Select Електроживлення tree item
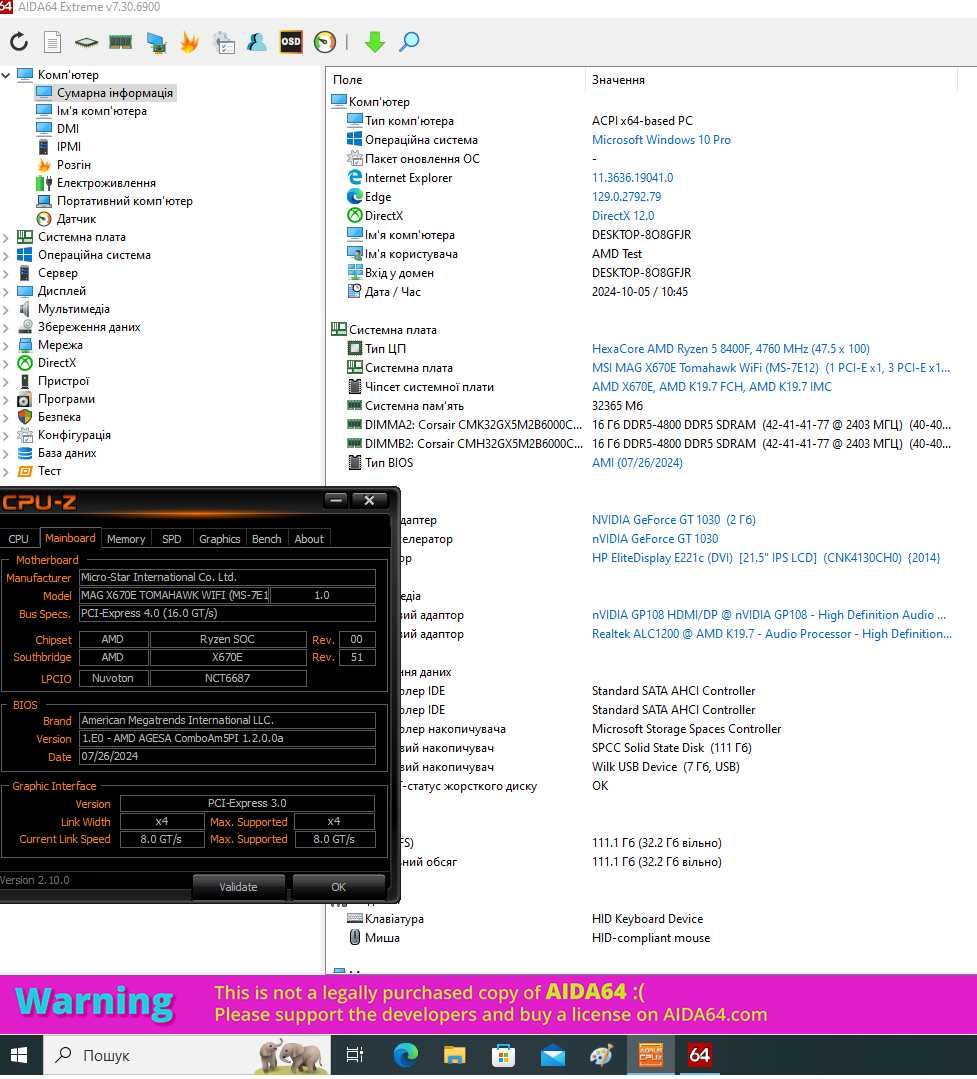The image size is (977, 1079). pyautogui.click(x=106, y=183)
